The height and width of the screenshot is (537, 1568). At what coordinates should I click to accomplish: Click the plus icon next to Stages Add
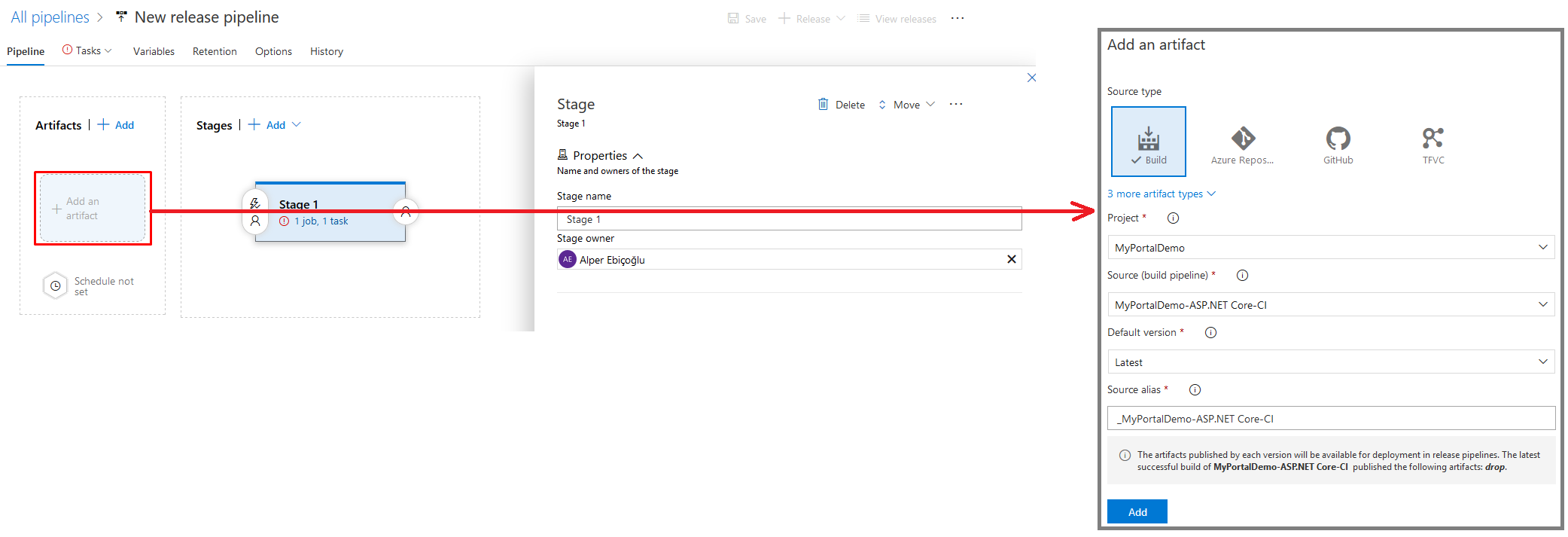pos(254,125)
